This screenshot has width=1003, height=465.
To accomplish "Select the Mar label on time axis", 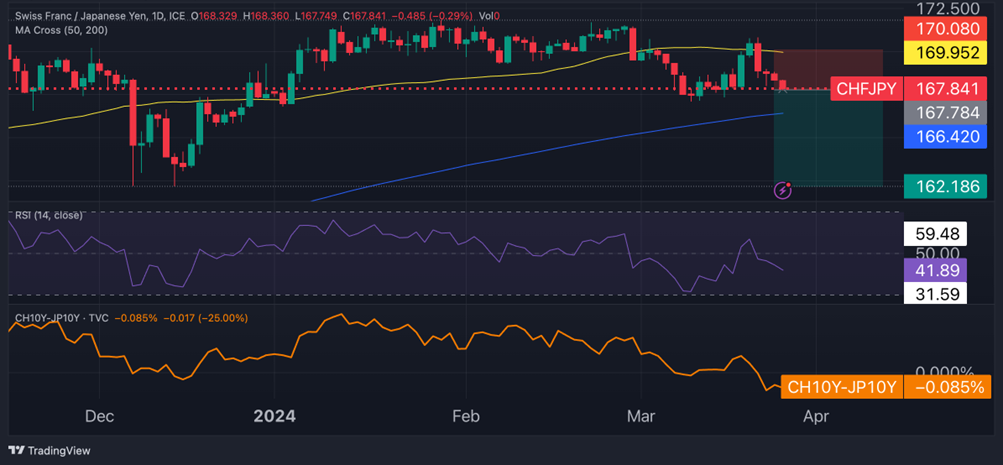I will tap(637, 415).
